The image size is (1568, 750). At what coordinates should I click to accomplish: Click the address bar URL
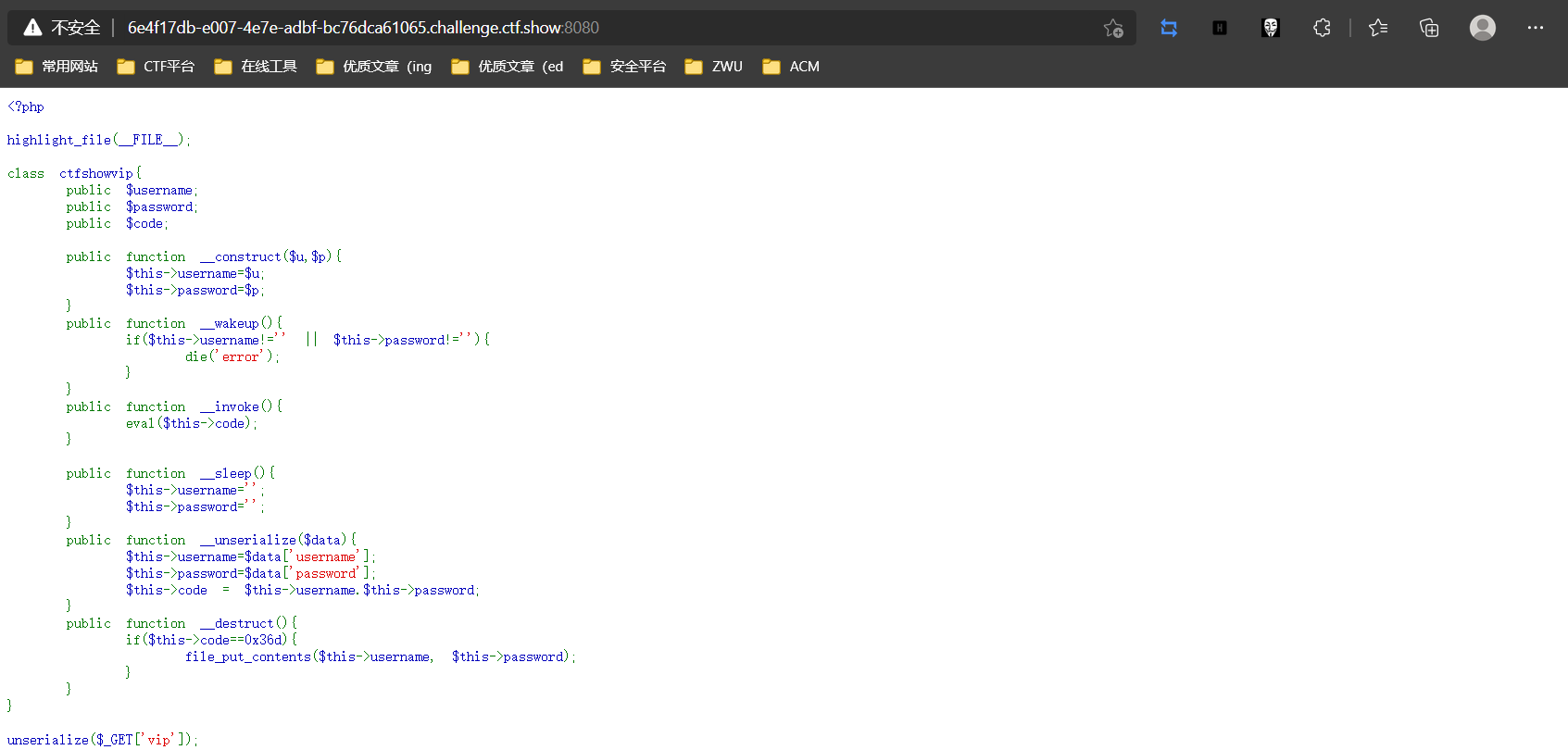363,28
